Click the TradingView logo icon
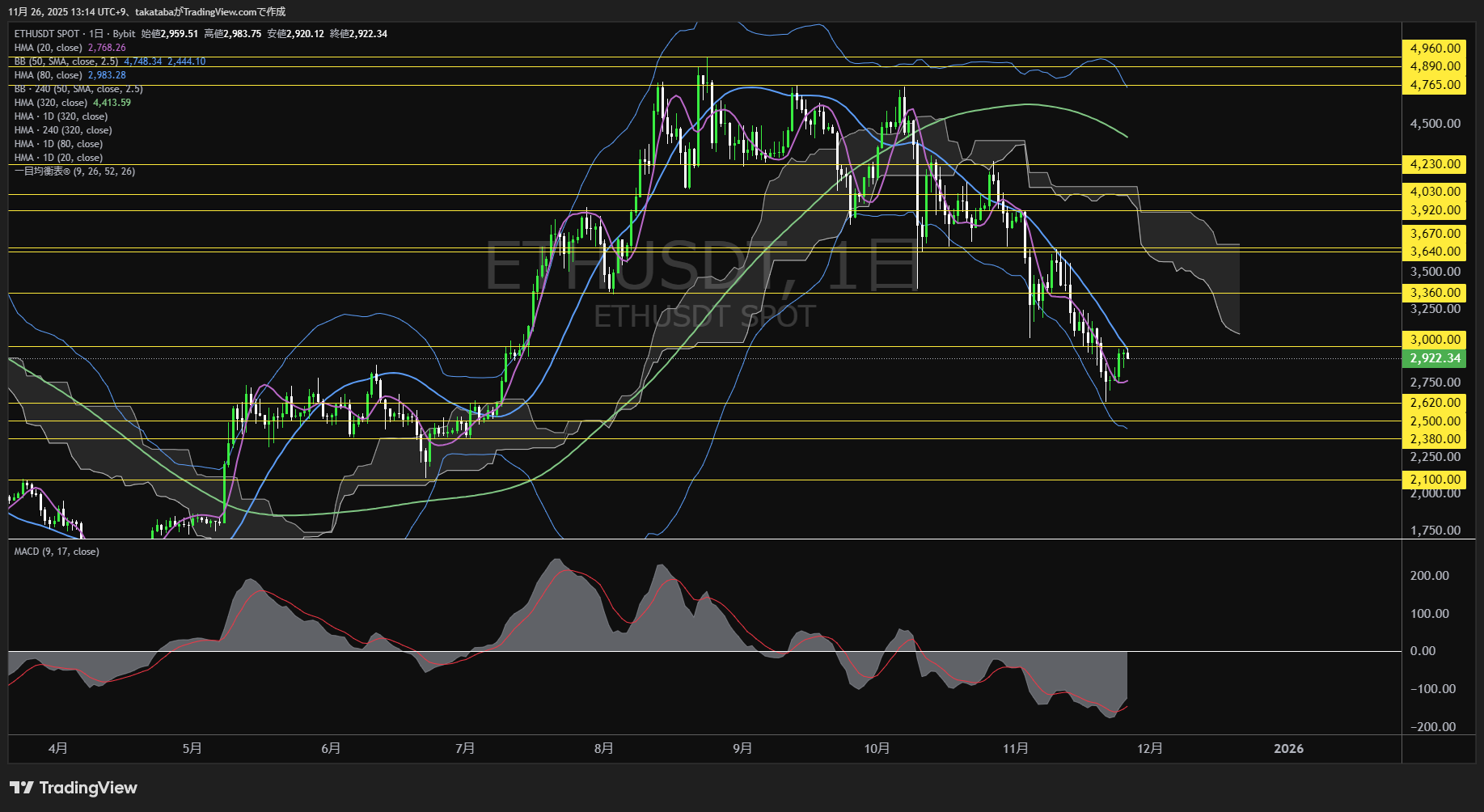The height and width of the screenshot is (812, 1484). pos(22,788)
